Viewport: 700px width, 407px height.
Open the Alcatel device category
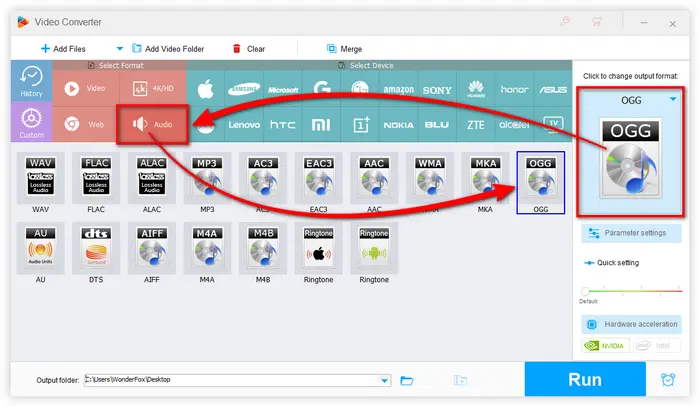[x=514, y=125]
